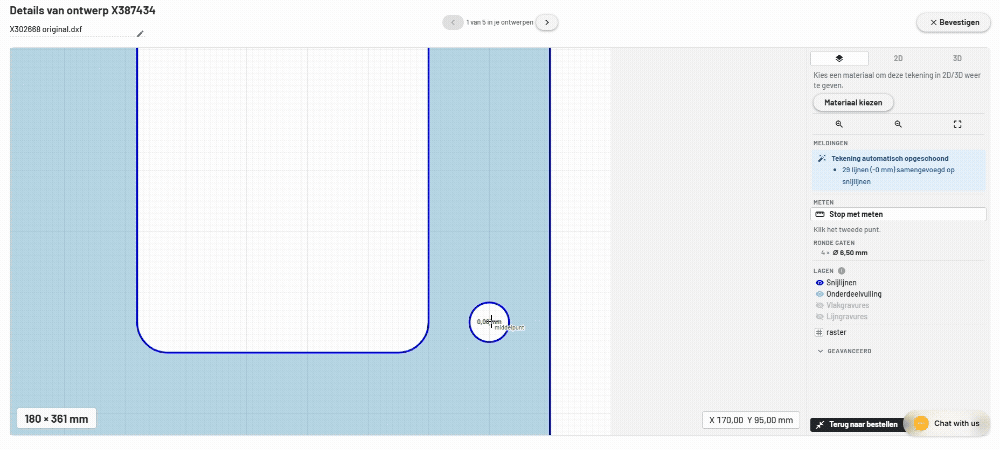The image size is (1000, 450).
Task: Click Stop met meten button
Action: pyautogui.click(x=898, y=214)
